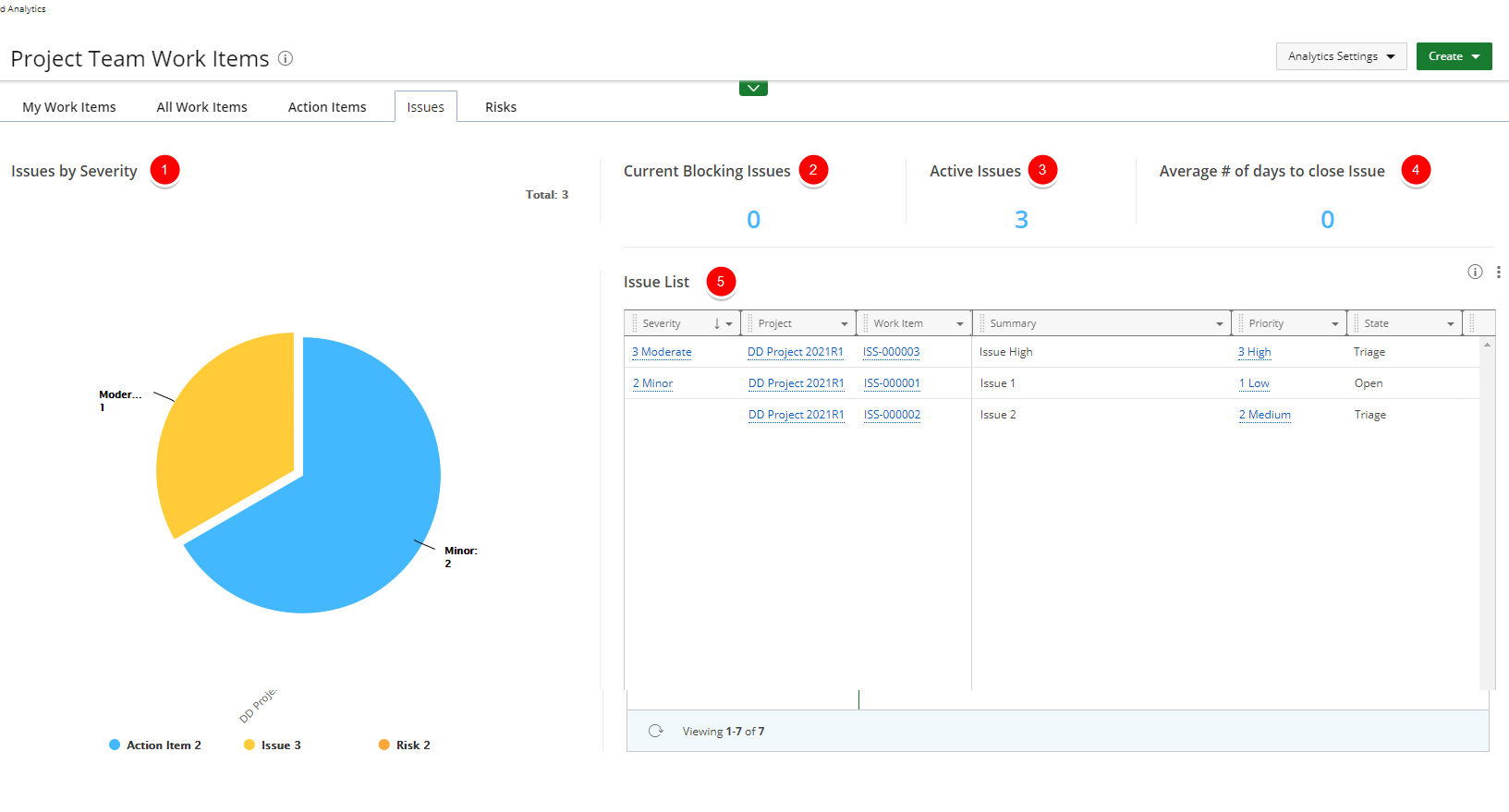Toggle the Action Item 2 legend entry
Screen dimensions: 1509x812
pos(155,745)
